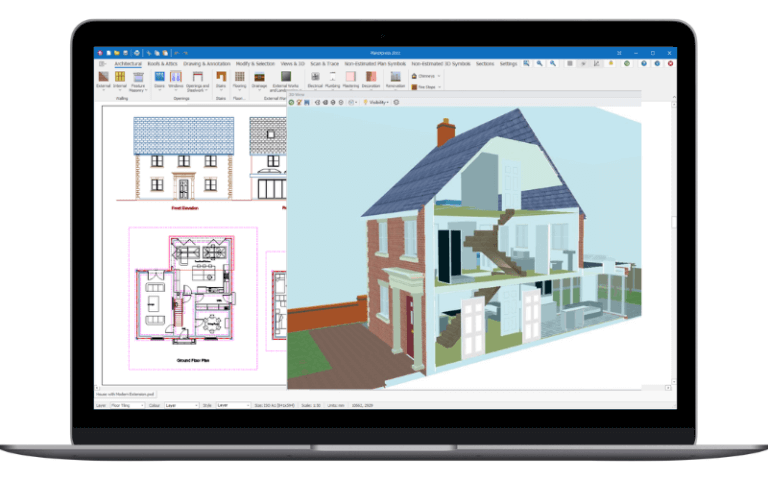This screenshot has height=480, width=768.
Task: Toggle Visibility options in 3D view toolbar
Action: (376, 102)
